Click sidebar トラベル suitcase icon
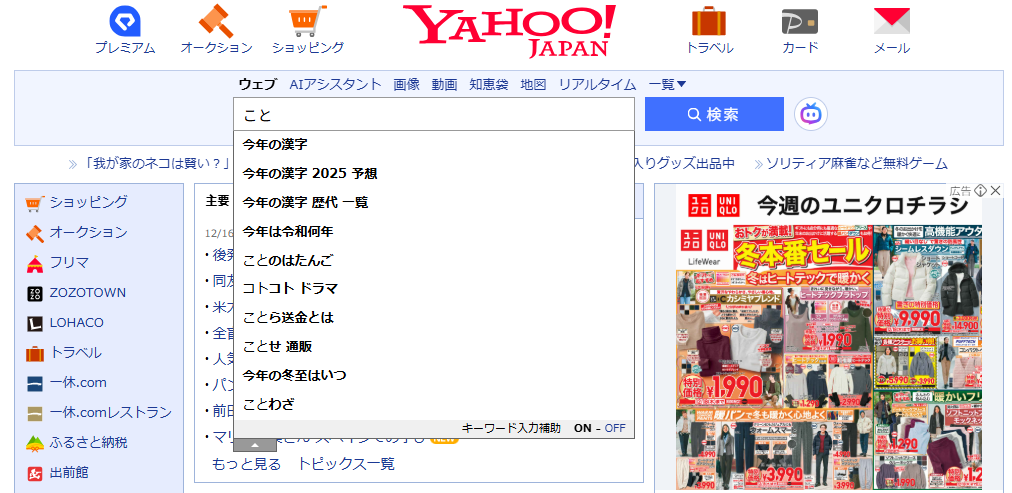This screenshot has height=493, width=1012. pyautogui.click(x=34, y=354)
